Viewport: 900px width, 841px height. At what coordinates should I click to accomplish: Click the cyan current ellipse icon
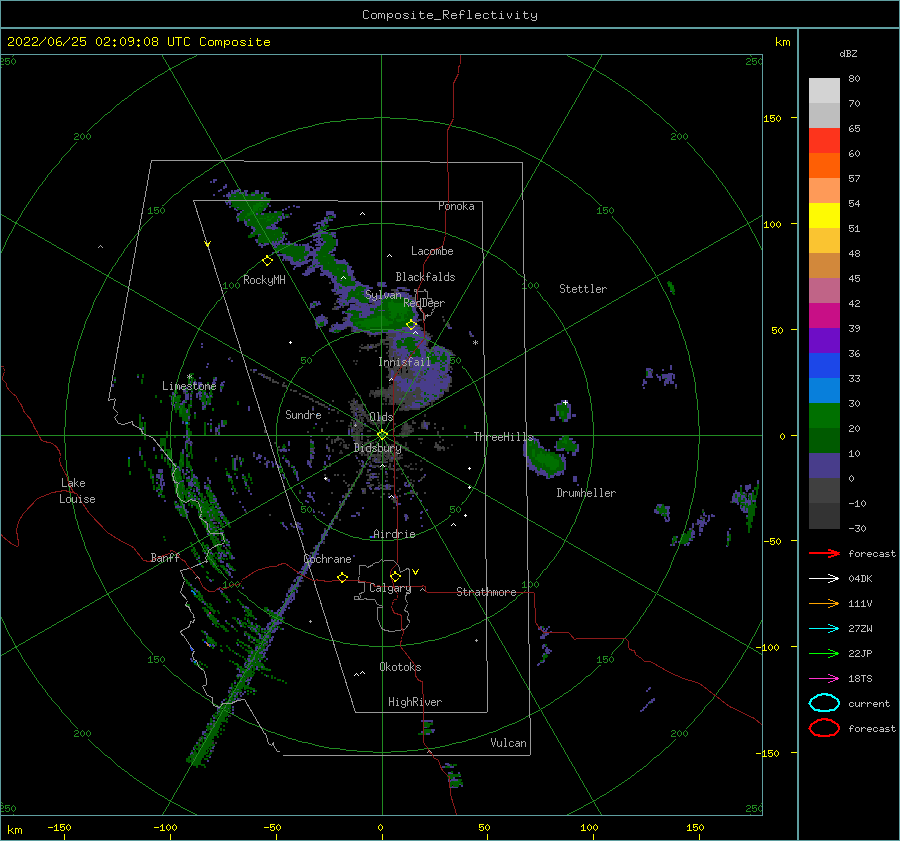[824, 703]
